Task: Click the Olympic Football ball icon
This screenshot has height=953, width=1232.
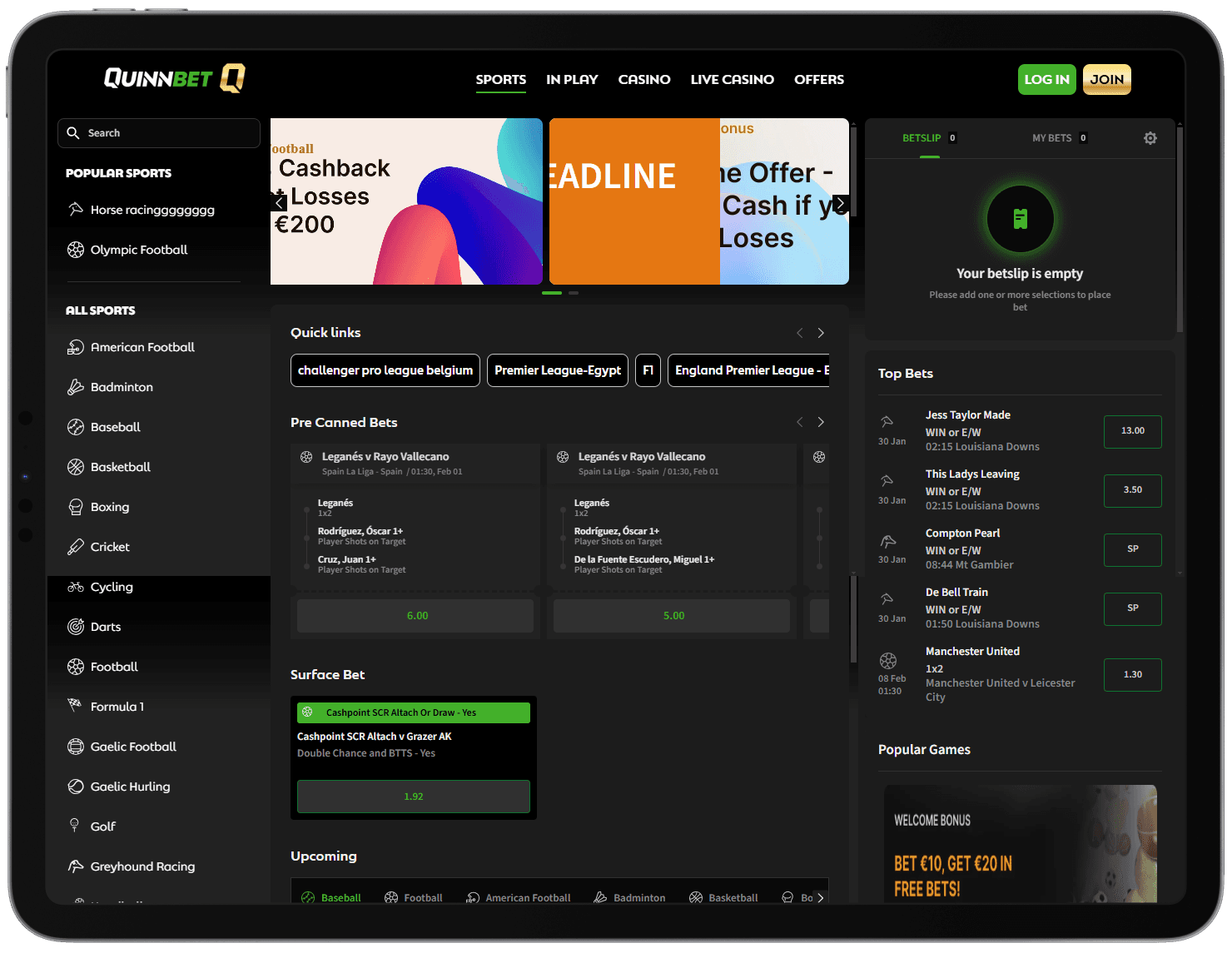Action: coord(76,250)
